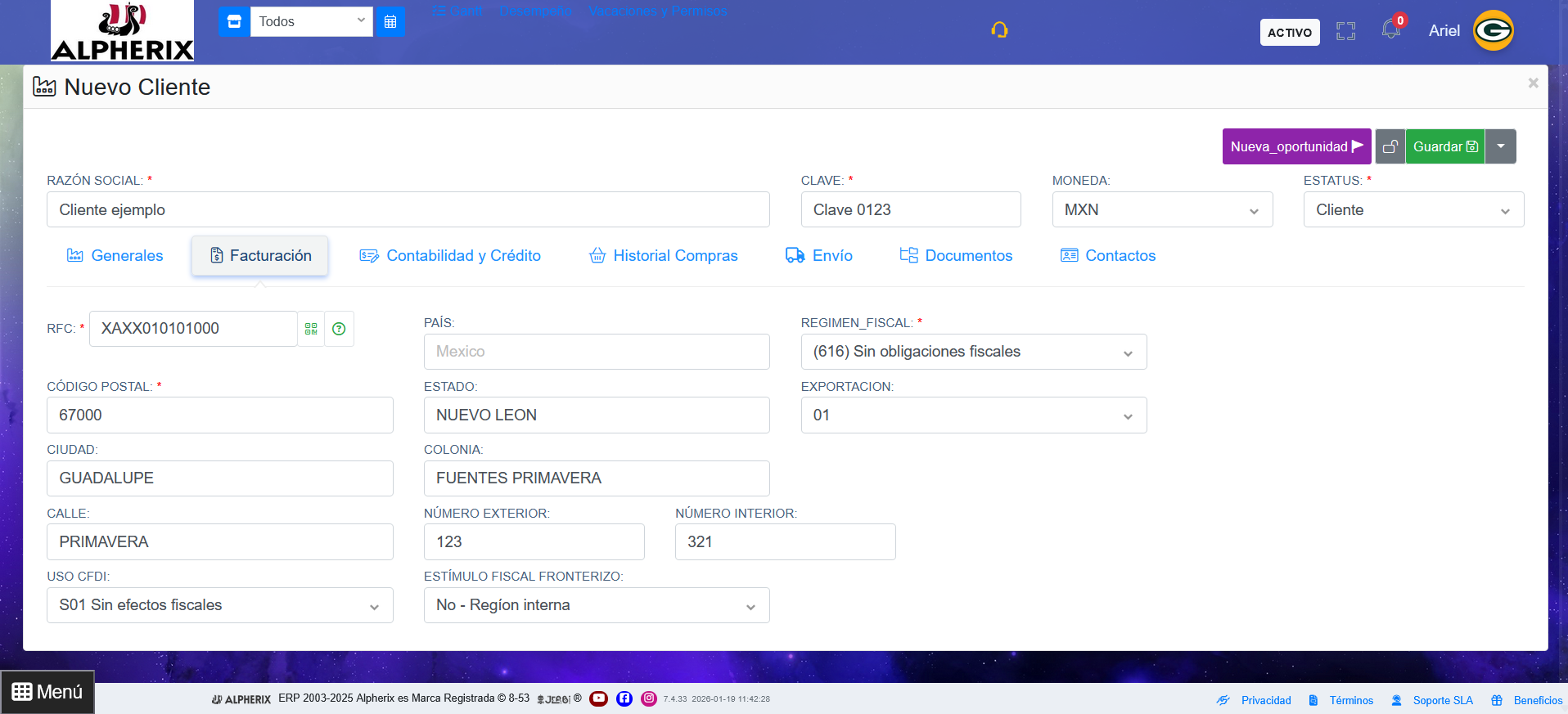Click the unlock icon beside Guardar
The width and height of the screenshot is (1568, 714).
pyautogui.click(x=1390, y=146)
